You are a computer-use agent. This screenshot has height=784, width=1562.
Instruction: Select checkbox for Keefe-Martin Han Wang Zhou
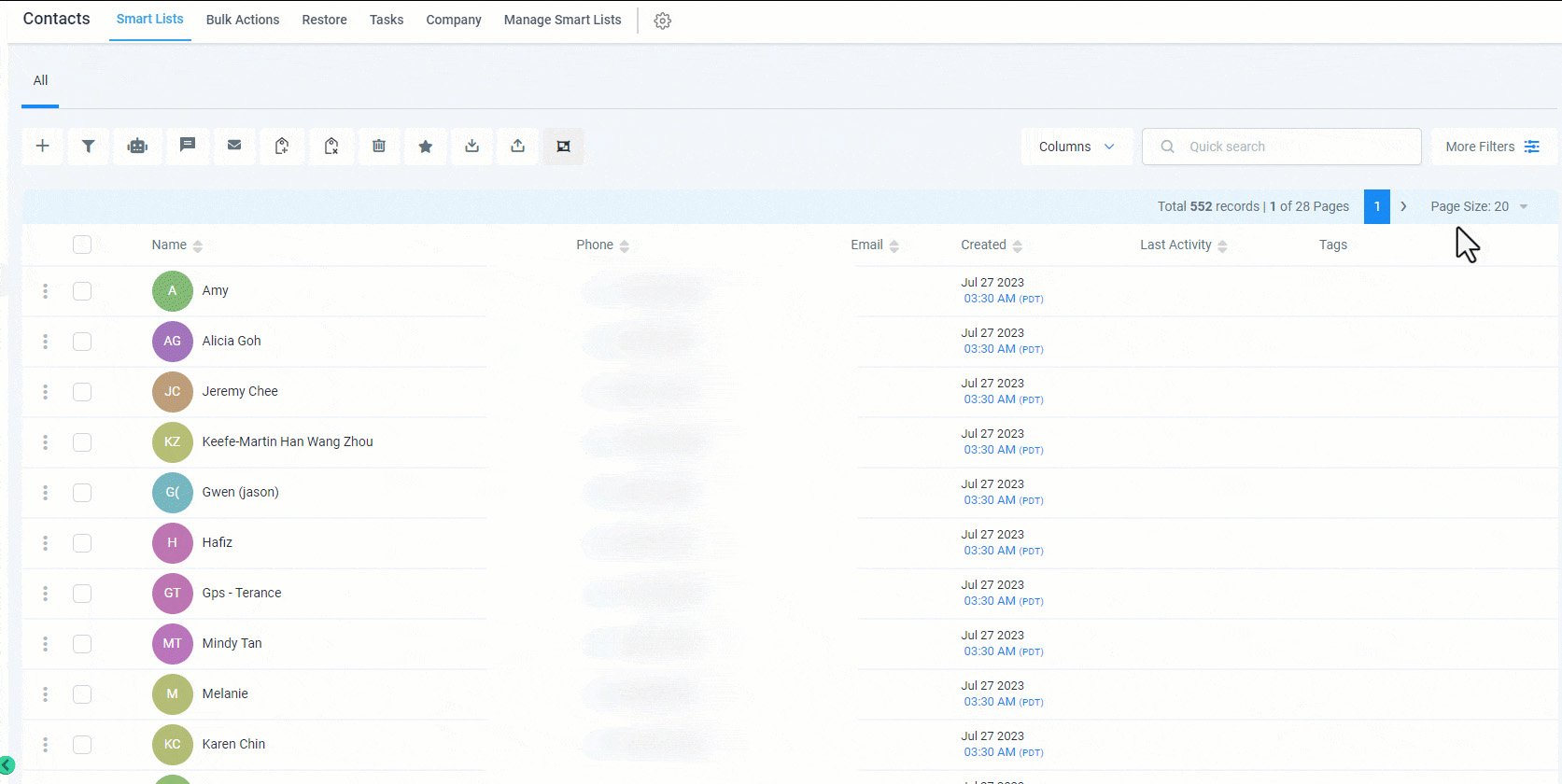pyautogui.click(x=82, y=442)
